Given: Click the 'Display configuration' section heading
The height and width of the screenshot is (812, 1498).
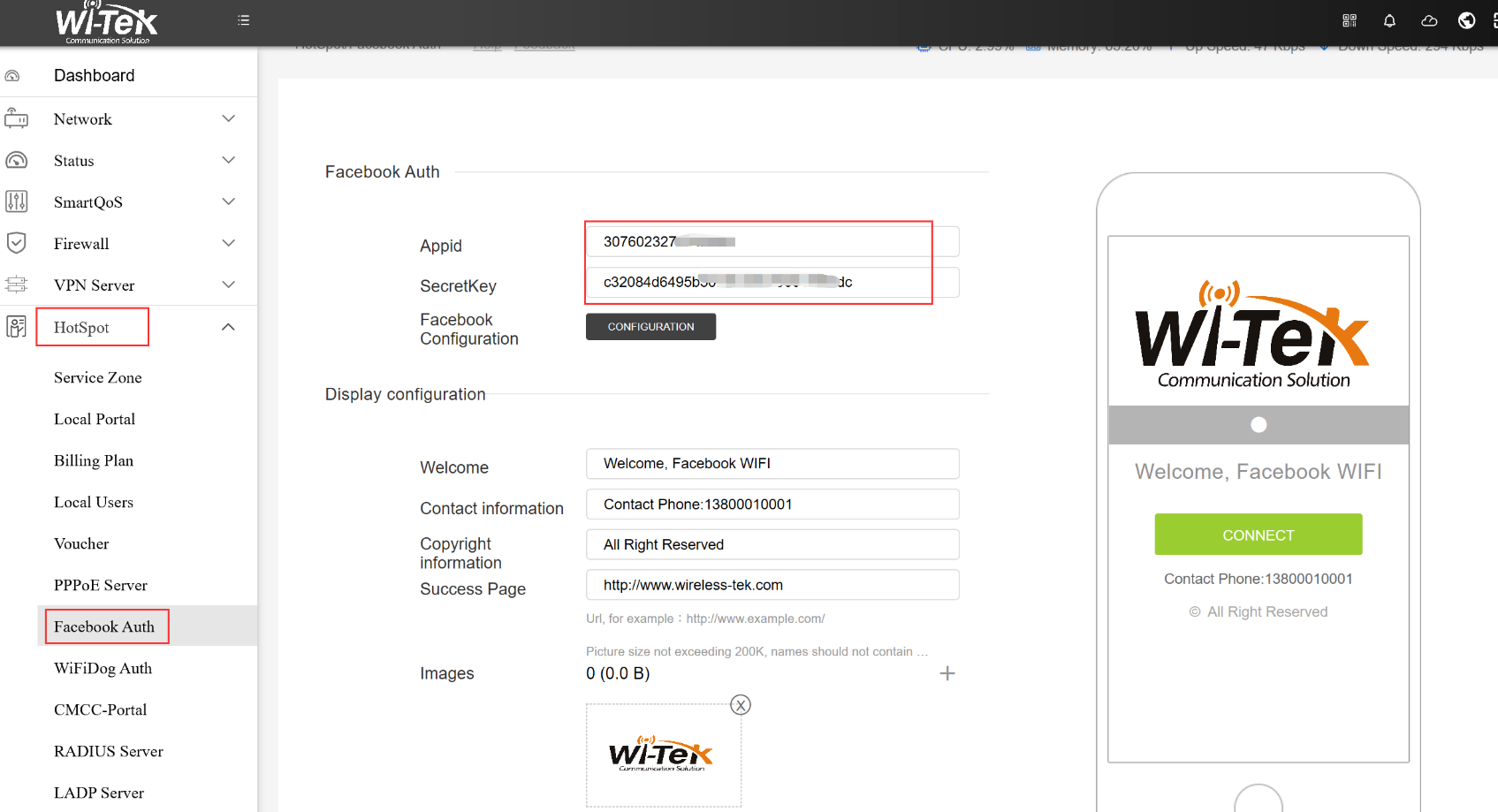Looking at the screenshot, I should 405,394.
